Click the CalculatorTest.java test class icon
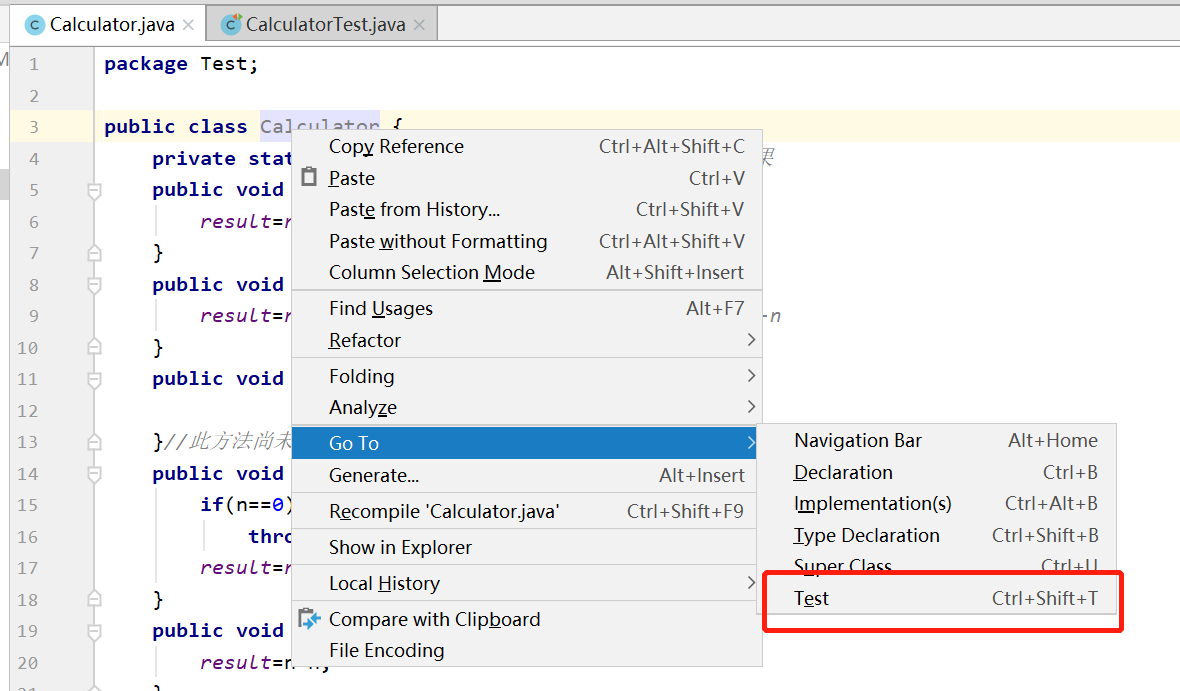The width and height of the screenshot is (1180, 691). (x=231, y=25)
